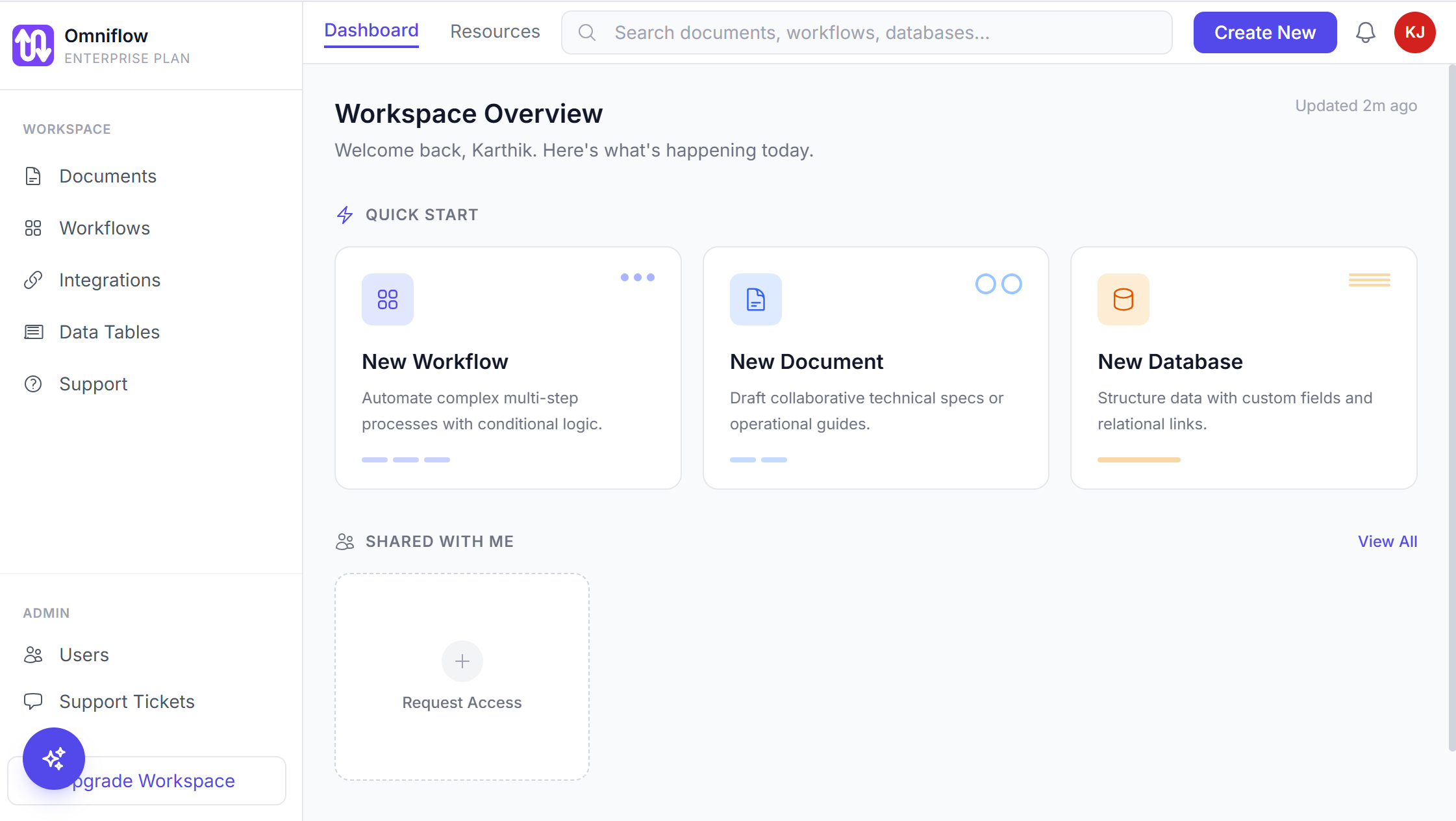Click the 'ENTERPRISE PLAN' label

pyautogui.click(x=127, y=58)
